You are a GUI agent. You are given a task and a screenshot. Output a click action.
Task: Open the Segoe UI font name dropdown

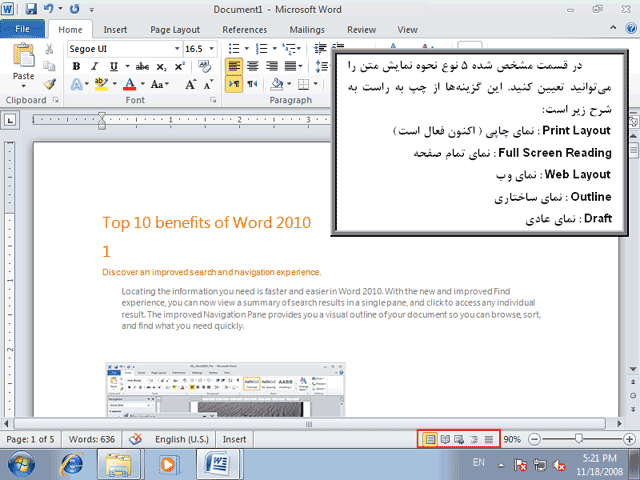(x=177, y=49)
